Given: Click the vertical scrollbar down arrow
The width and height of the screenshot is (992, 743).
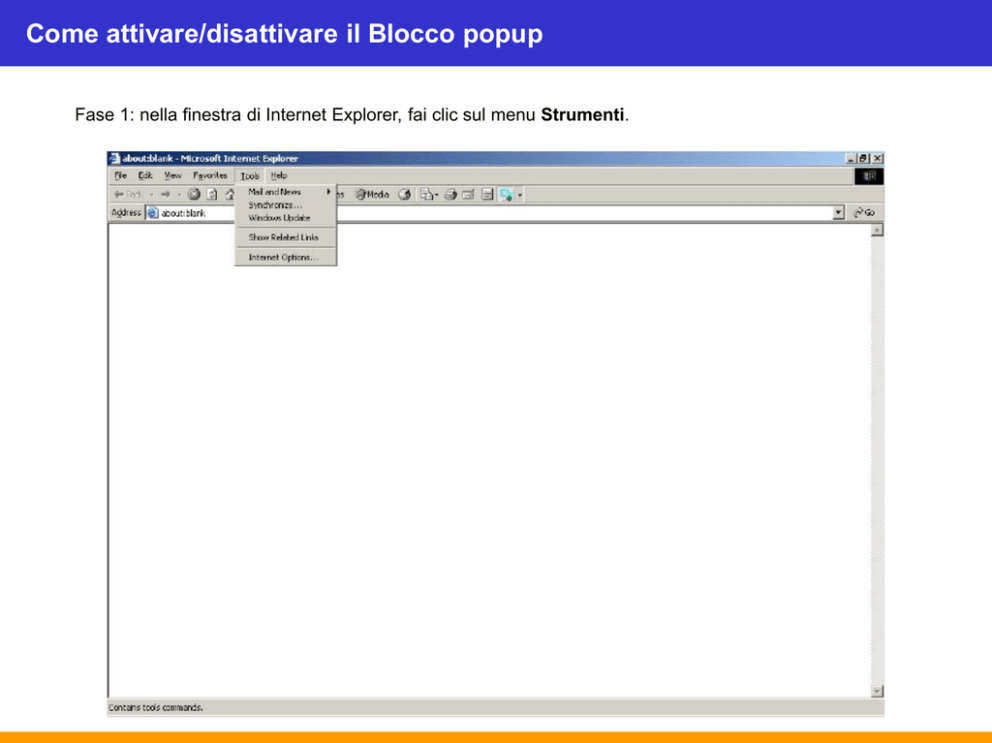Looking at the screenshot, I should (877, 691).
